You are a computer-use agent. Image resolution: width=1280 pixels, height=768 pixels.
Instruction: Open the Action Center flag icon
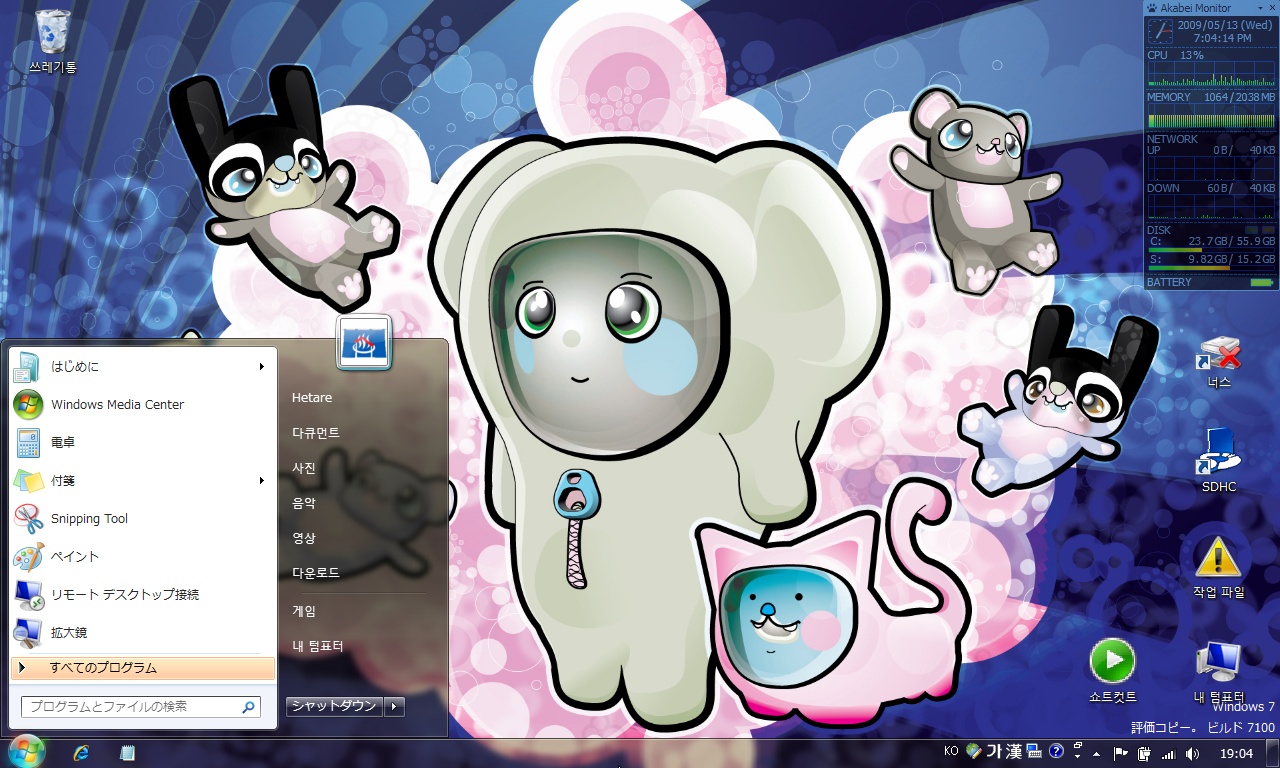point(1121,753)
